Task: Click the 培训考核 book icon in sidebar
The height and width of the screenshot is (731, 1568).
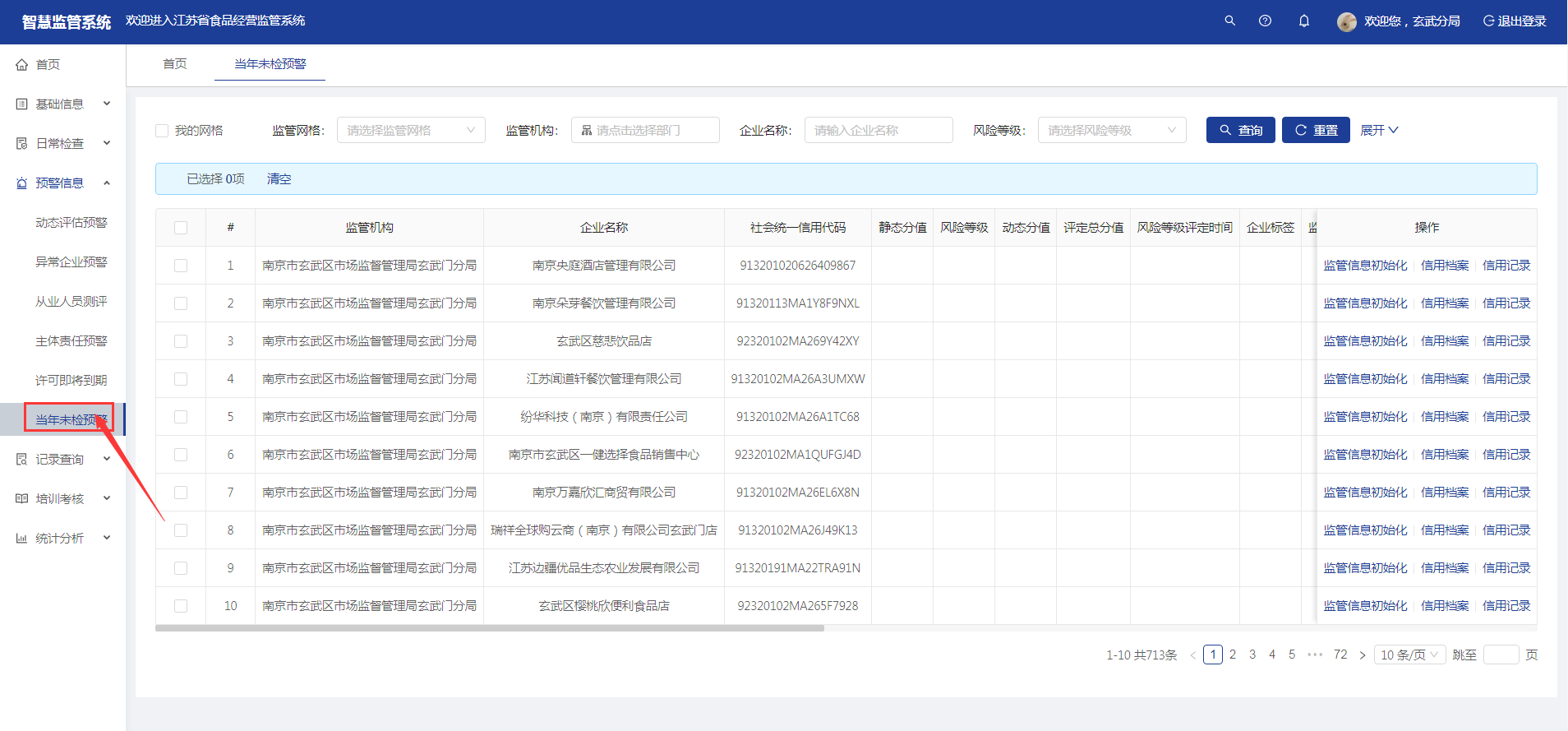Action: click(x=22, y=499)
